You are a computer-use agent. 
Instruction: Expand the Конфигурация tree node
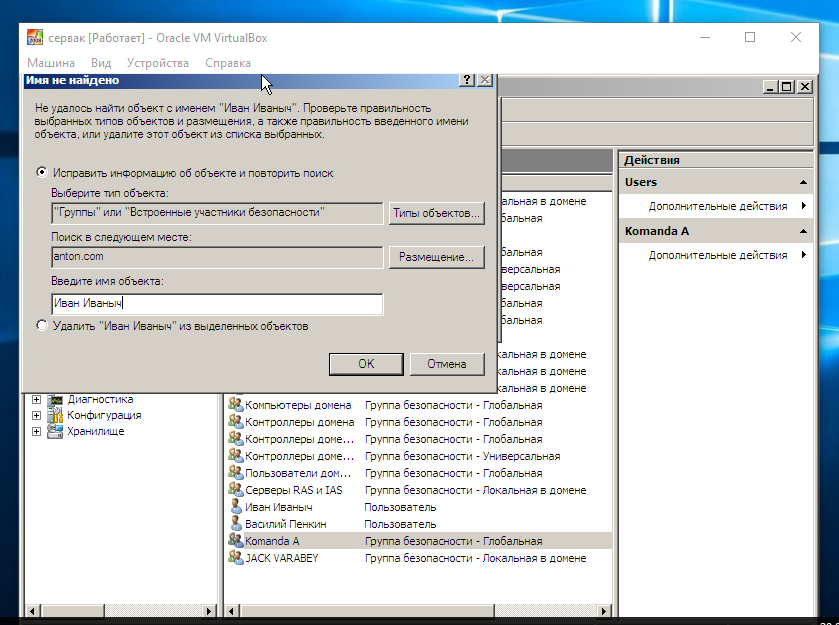[x=37, y=415]
